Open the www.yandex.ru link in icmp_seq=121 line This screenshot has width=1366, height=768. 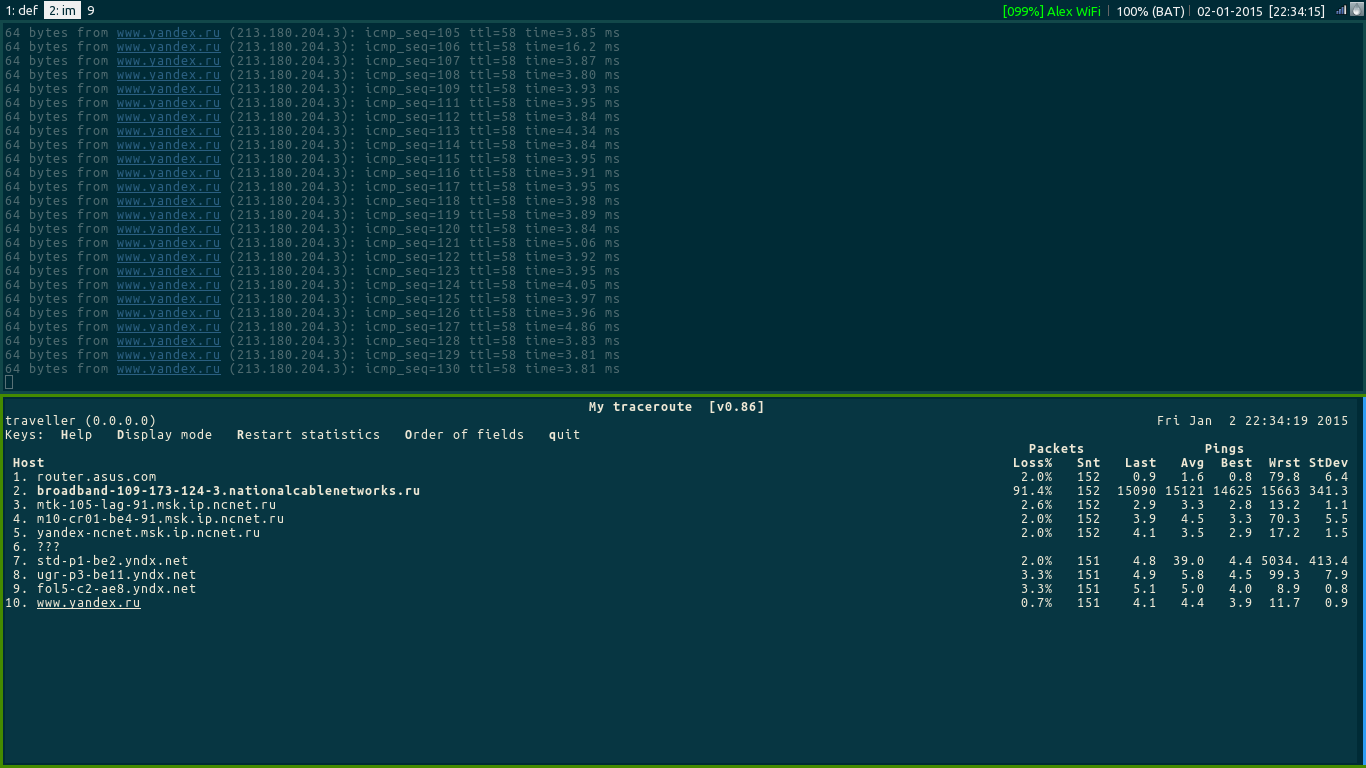click(x=168, y=243)
